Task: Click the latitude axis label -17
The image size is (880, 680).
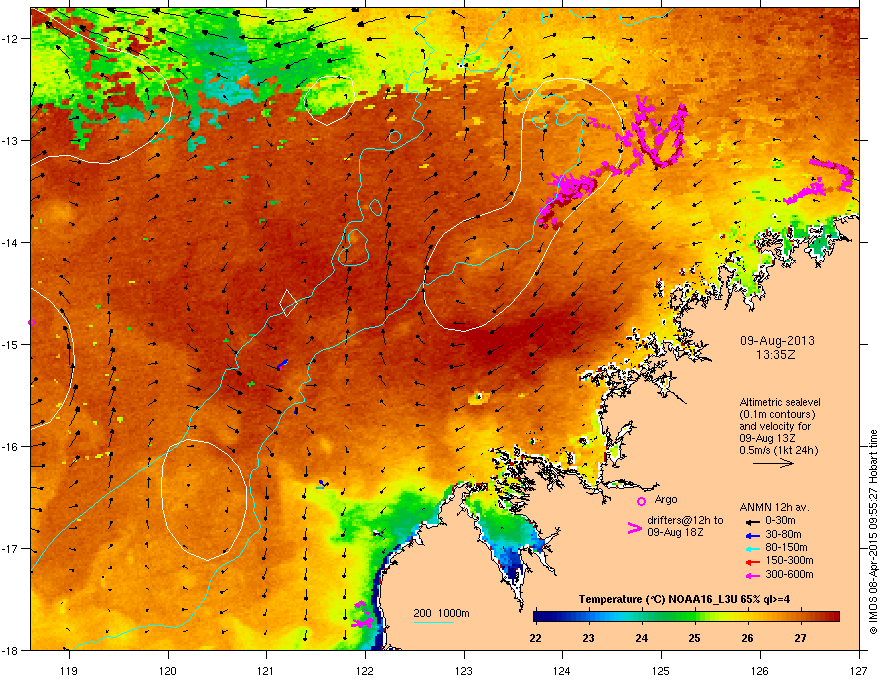Action: tap(10, 549)
